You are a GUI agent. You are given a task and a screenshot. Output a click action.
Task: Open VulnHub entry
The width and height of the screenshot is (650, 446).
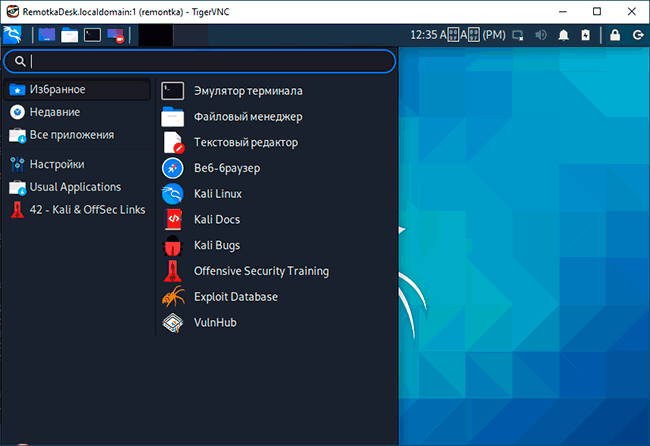pyautogui.click(x=277, y=322)
